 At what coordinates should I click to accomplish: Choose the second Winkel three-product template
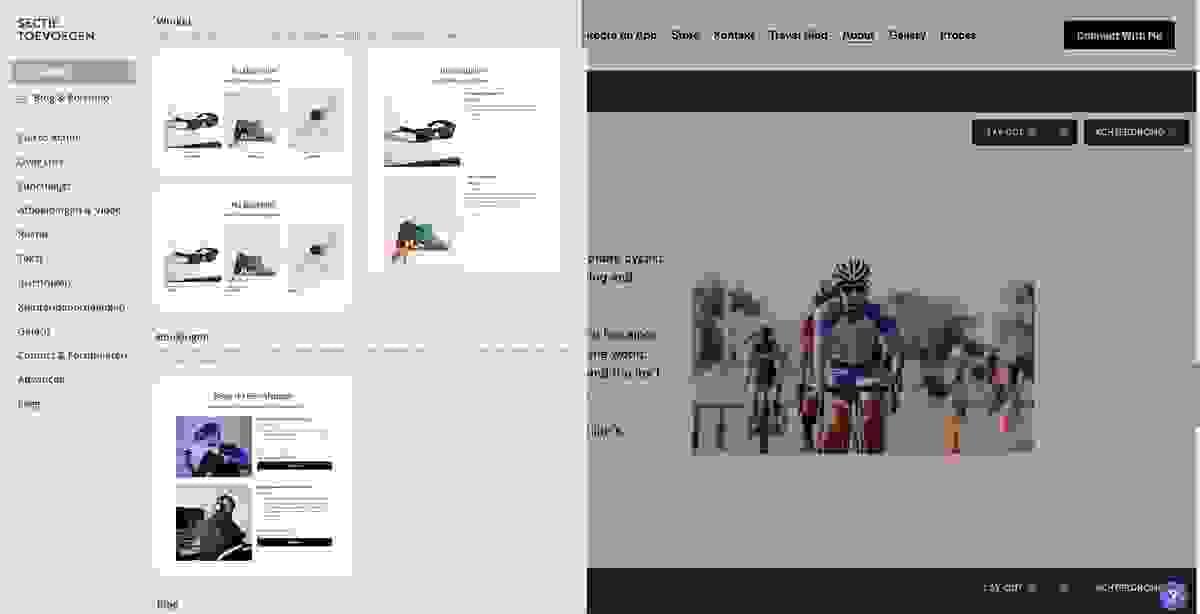253,247
